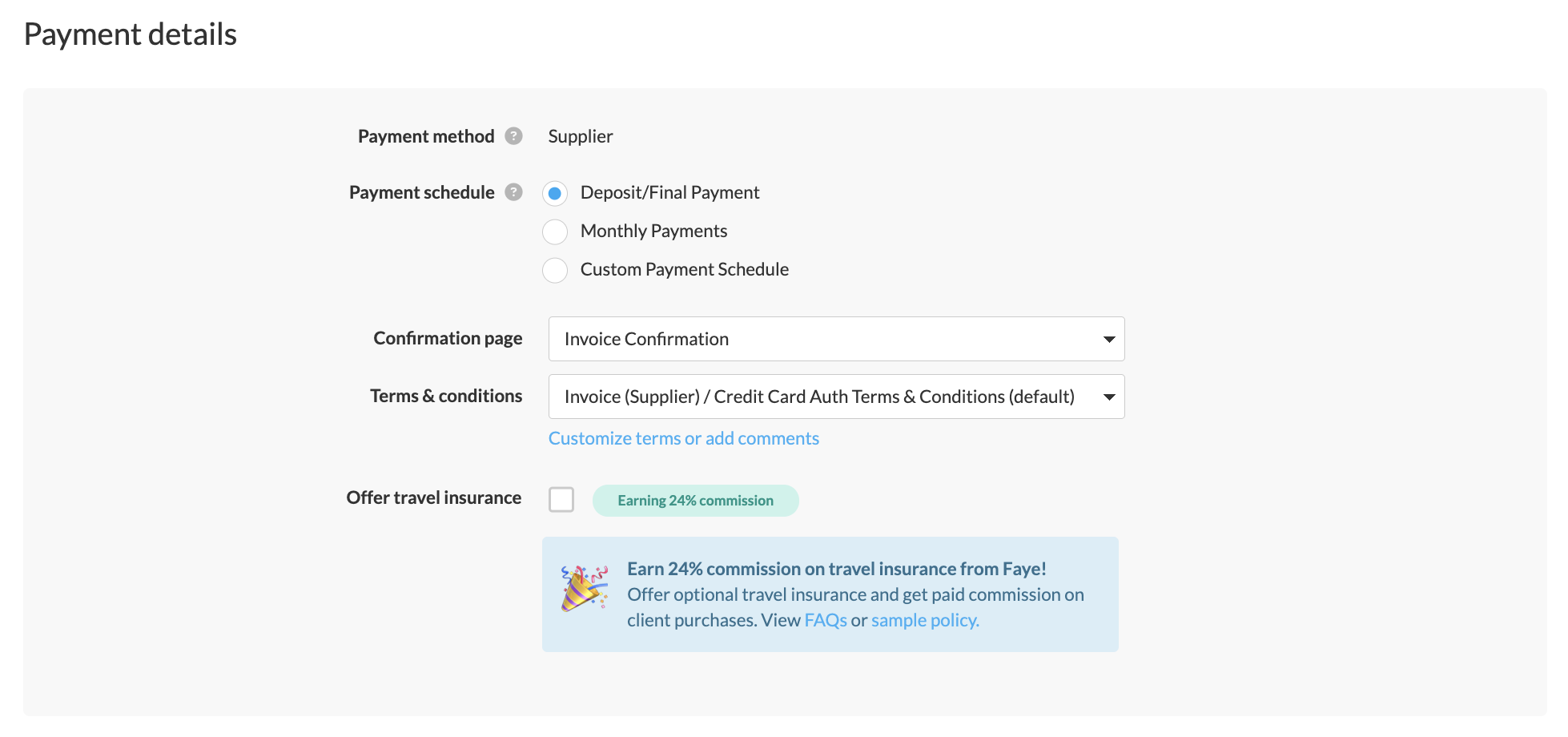Click the Confirmation page label
Image resolution: width=1568 pixels, height=737 pixels.
pyautogui.click(x=448, y=338)
